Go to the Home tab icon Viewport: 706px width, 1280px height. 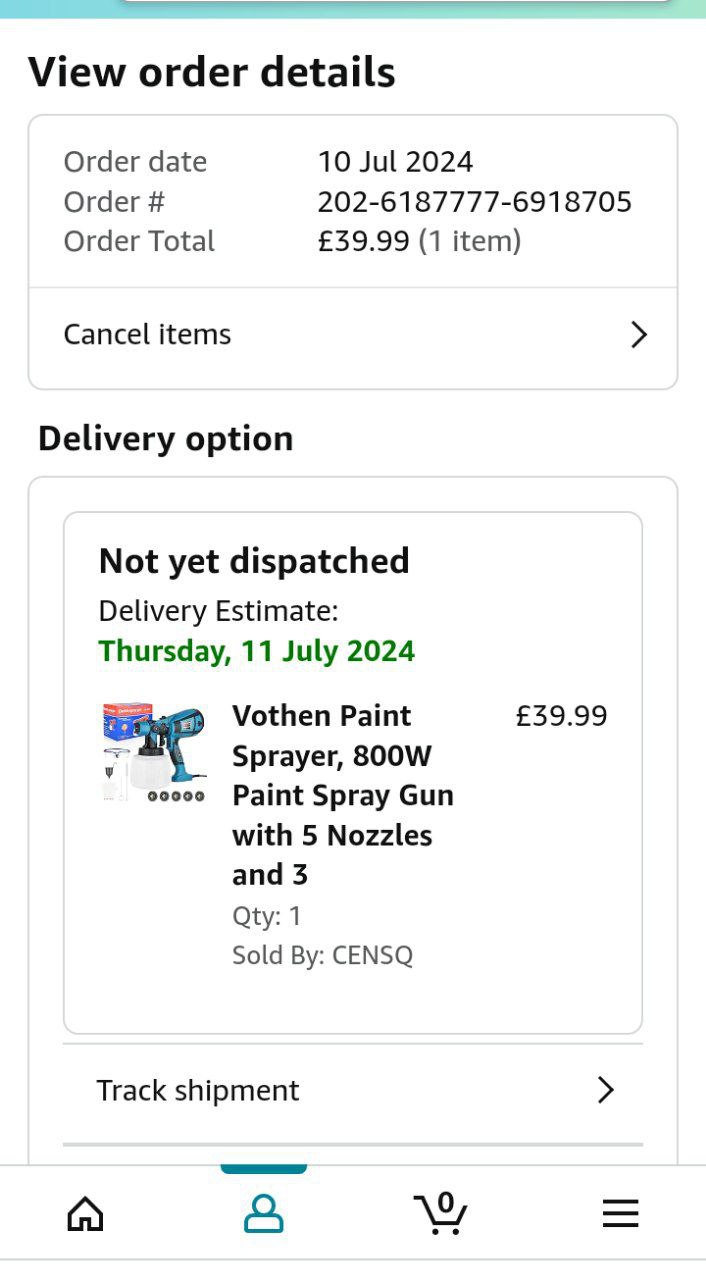[x=85, y=1214]
